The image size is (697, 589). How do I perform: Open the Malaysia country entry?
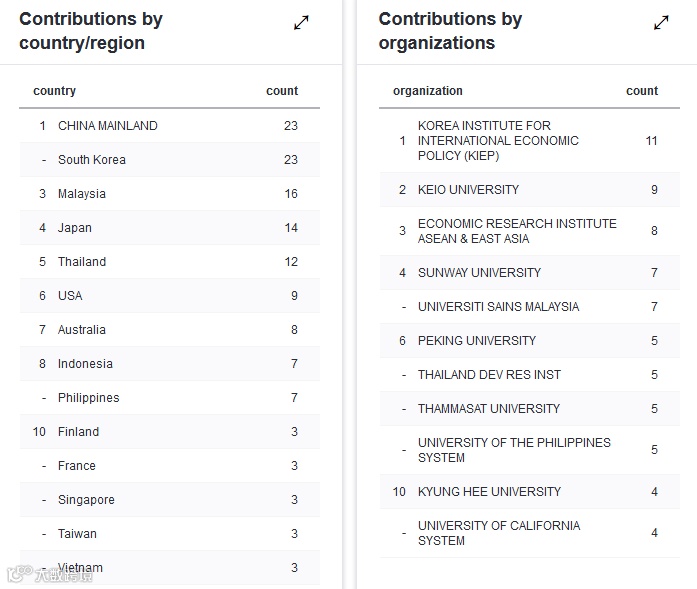pyautogui.click(x=170, y=194)
